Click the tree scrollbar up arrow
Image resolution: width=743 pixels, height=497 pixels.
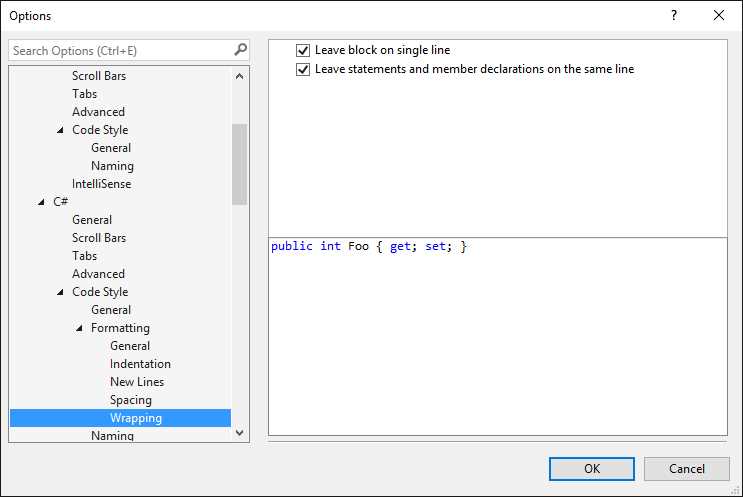240,76
